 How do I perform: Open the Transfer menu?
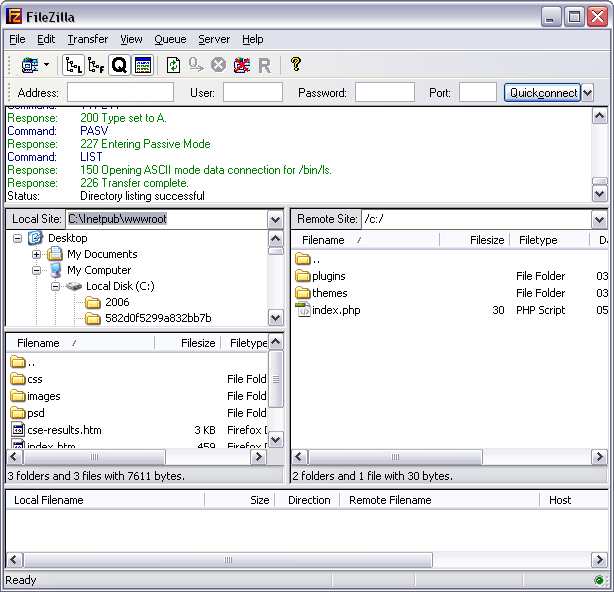click(x=87, y=39)
